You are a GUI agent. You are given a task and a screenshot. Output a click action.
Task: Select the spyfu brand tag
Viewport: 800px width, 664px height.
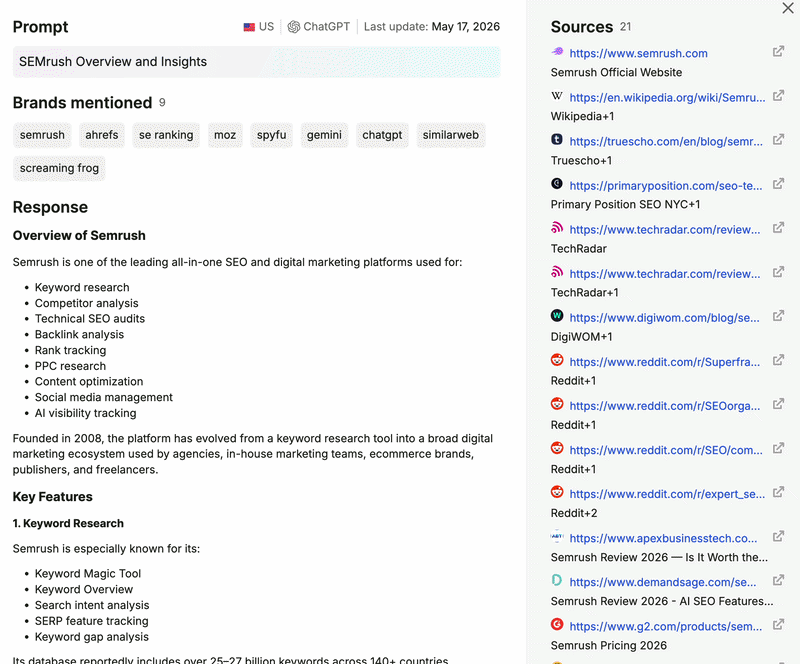271,135
